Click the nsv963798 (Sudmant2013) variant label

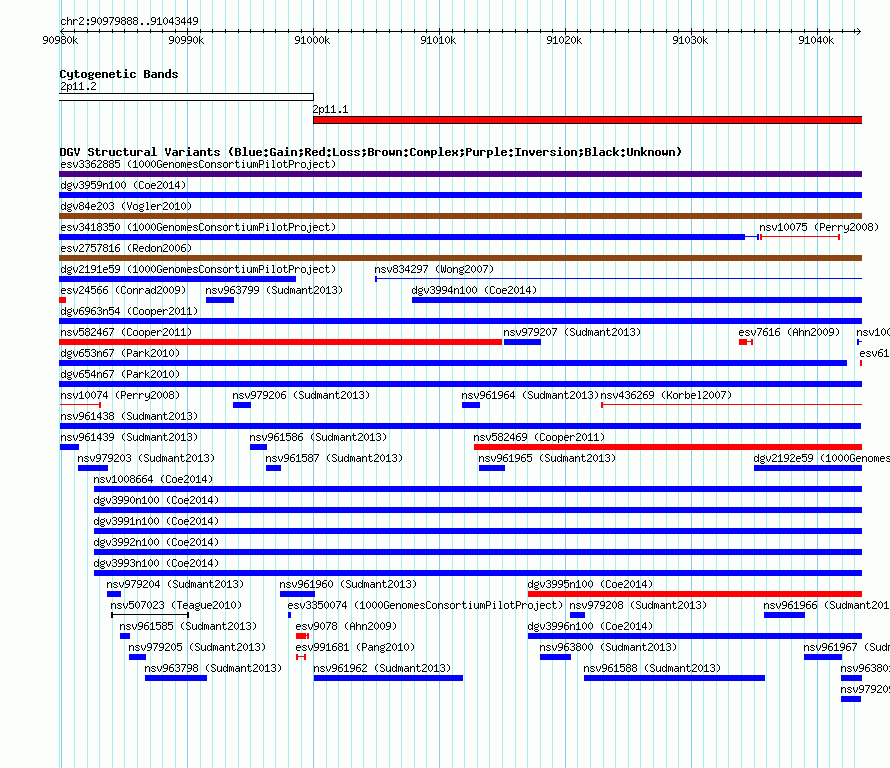tap(213, 669)
